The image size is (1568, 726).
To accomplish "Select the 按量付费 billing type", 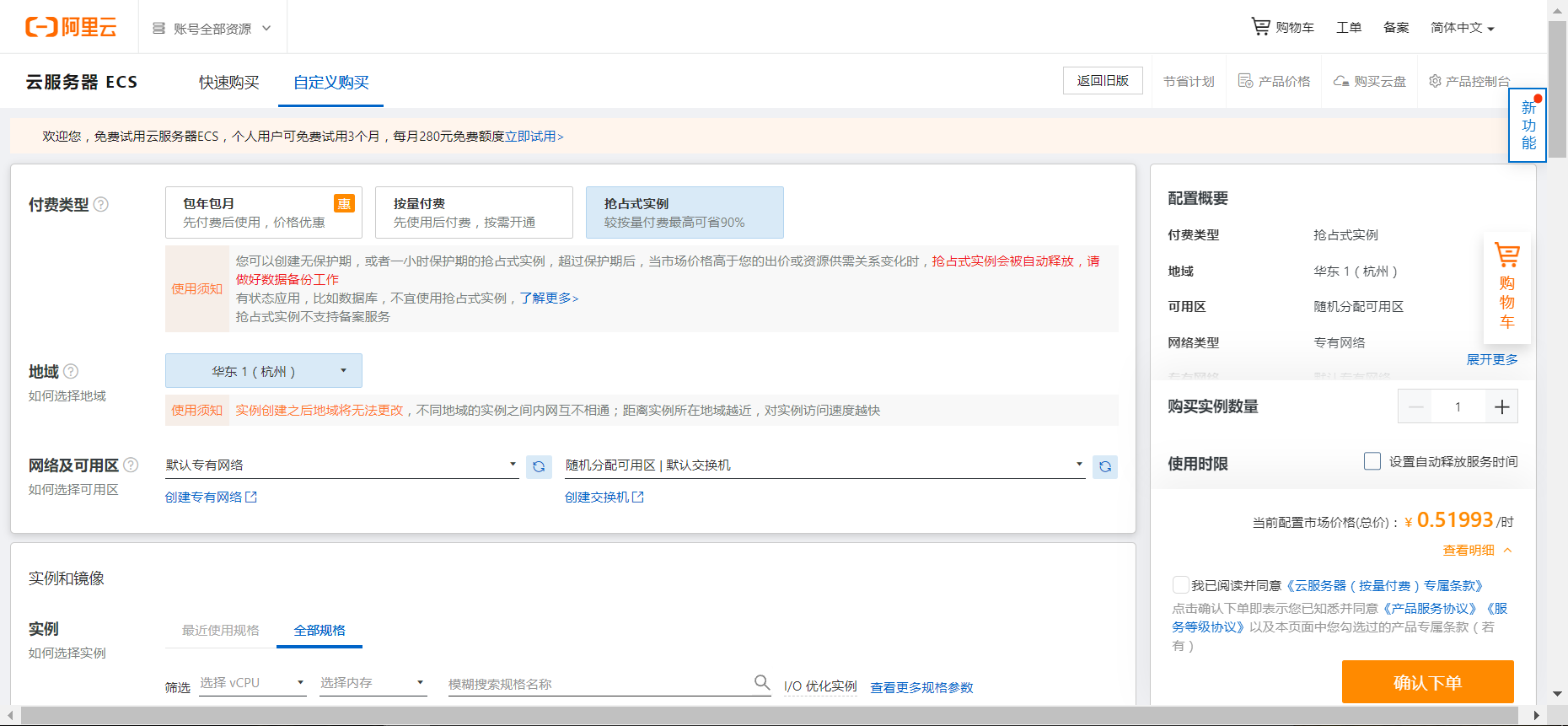I will point(474,212).
